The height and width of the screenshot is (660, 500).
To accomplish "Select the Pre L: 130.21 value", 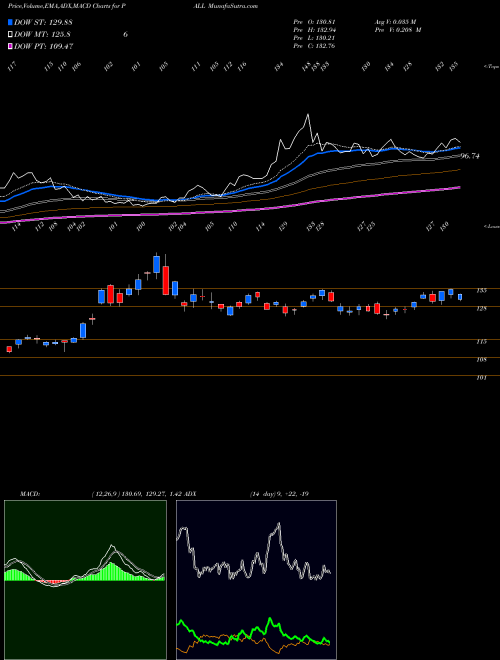I will (314, 38).
